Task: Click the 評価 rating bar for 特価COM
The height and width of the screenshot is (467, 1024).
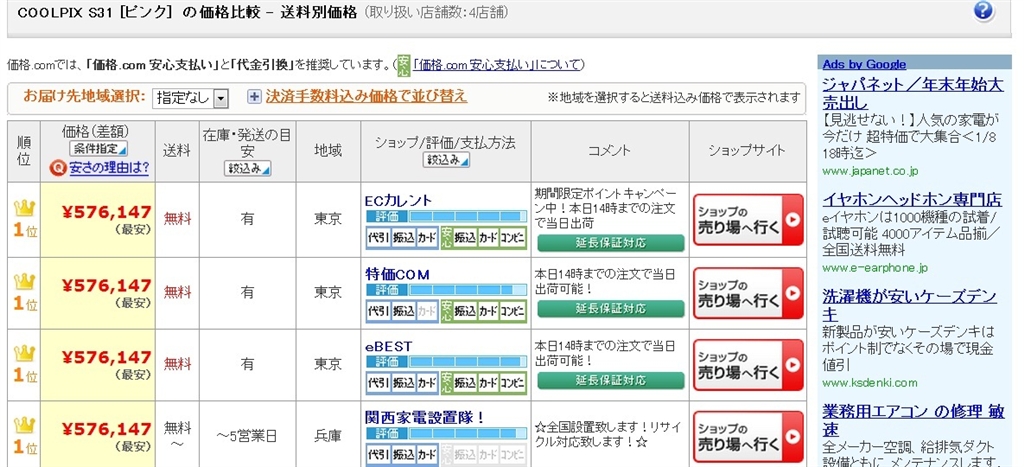Action: click(446, 290)
